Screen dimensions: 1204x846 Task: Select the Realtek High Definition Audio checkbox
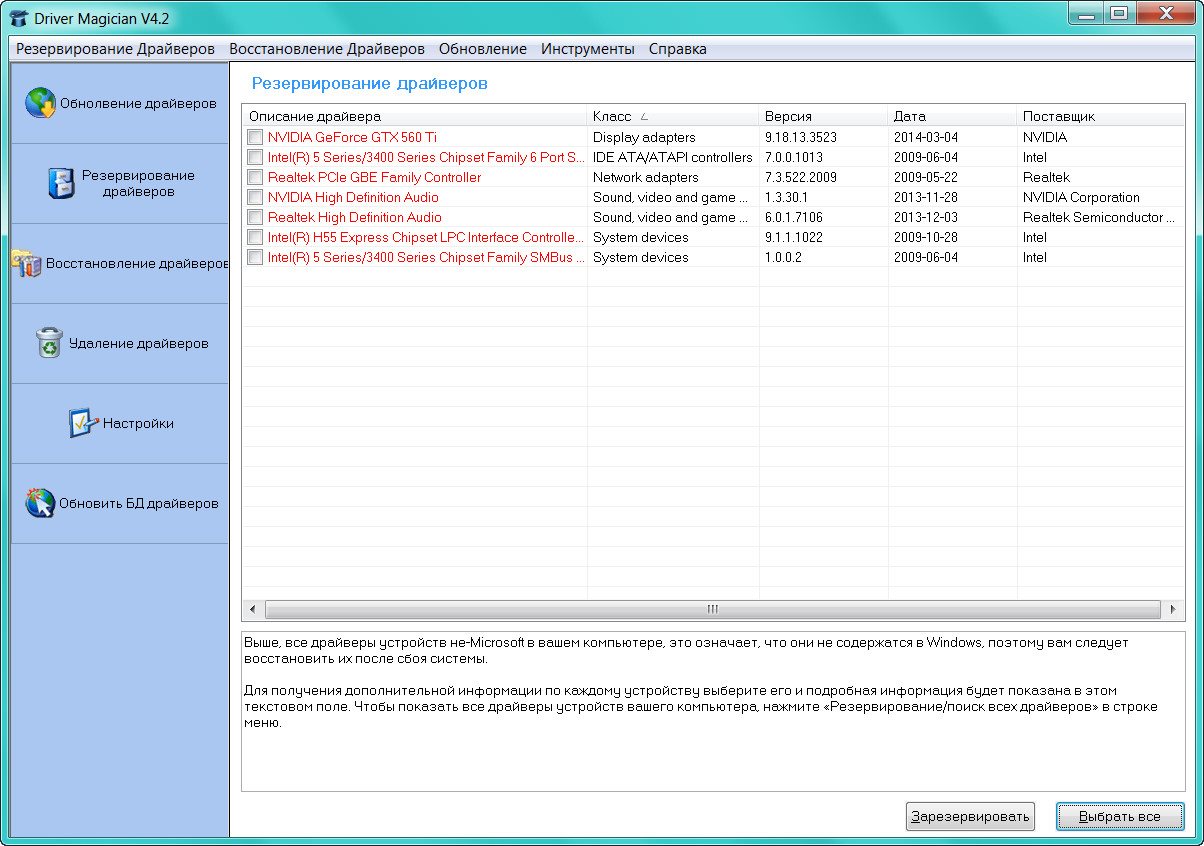256,217
